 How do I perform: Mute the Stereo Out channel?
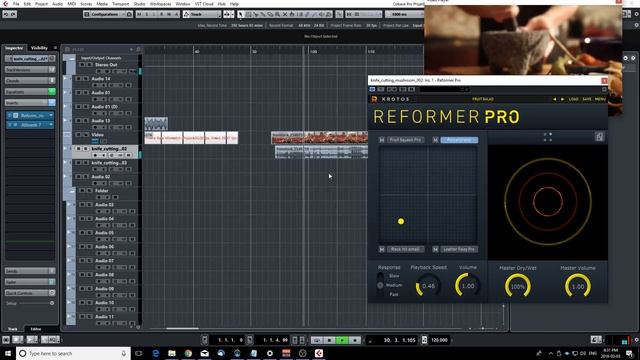[x=82, y=65]
